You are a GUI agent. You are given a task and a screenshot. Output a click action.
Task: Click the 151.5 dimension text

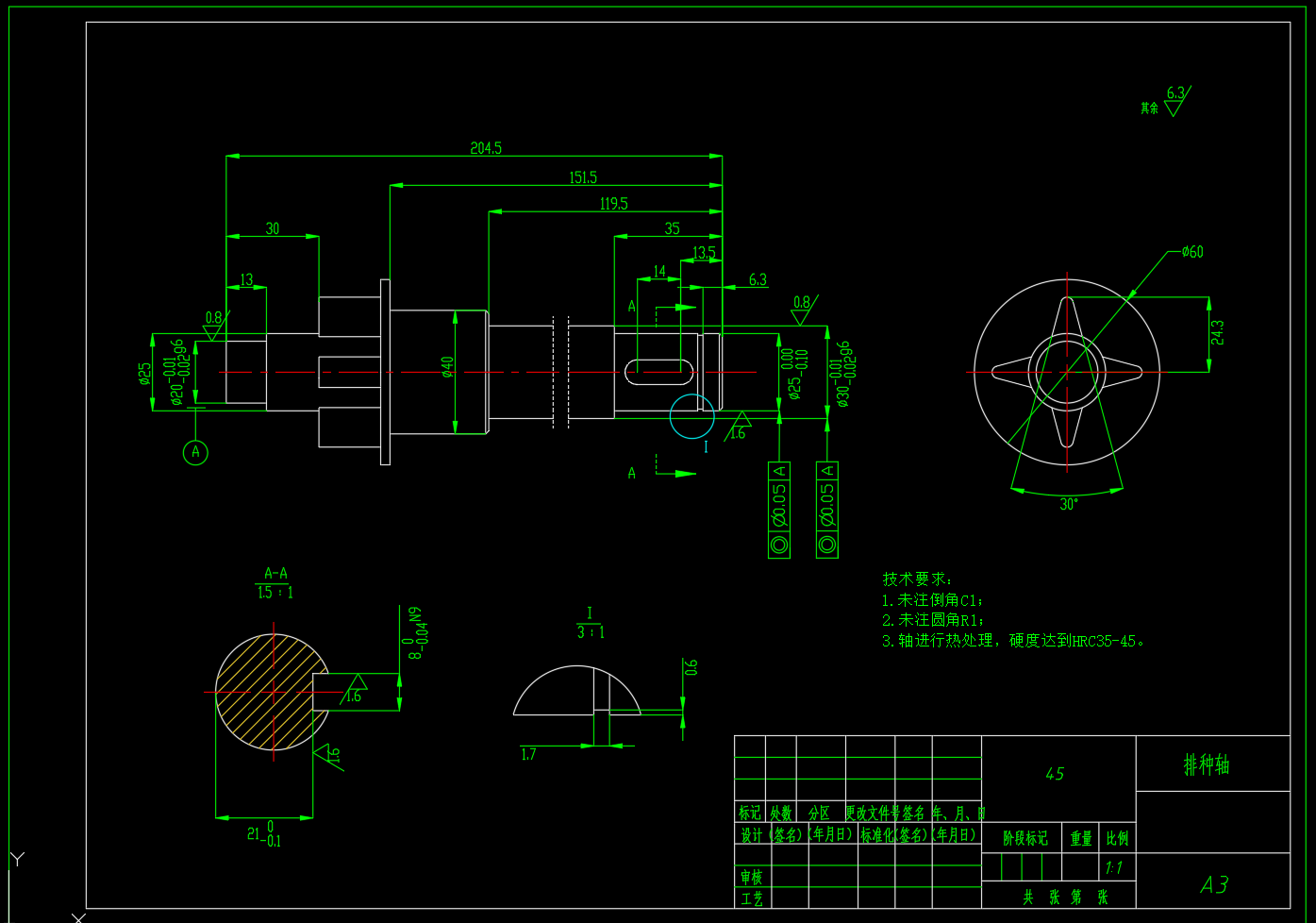[x=583, y=177]
